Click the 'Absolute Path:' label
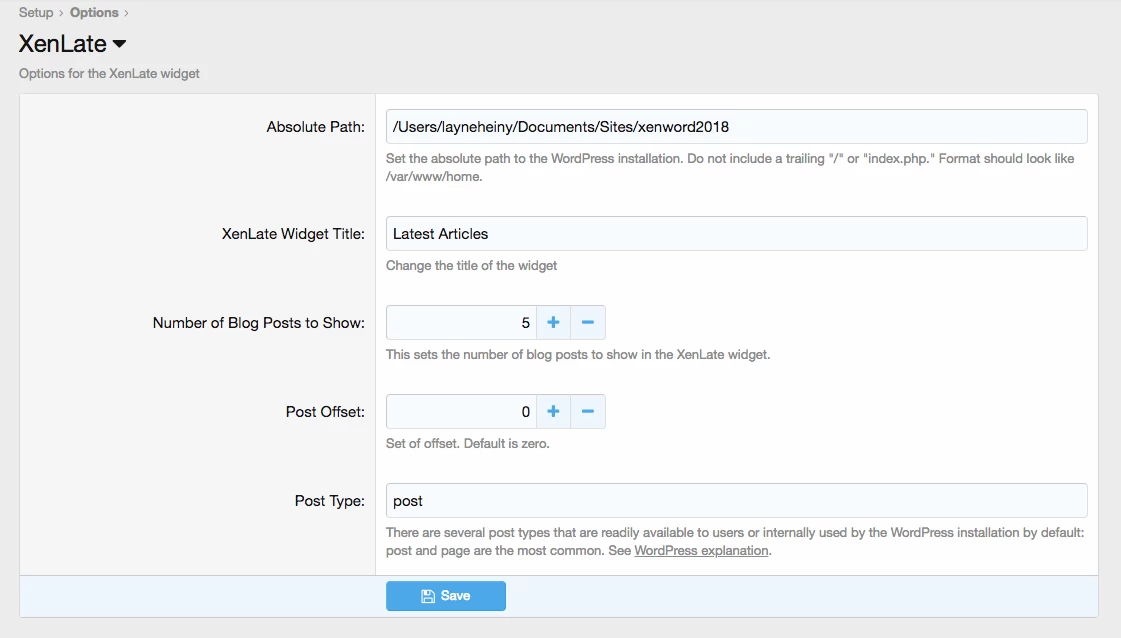 click(315, 127)
